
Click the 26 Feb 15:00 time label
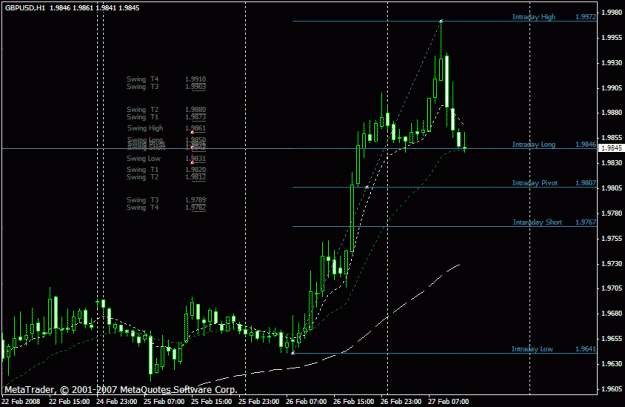click(x=354, y=401)
